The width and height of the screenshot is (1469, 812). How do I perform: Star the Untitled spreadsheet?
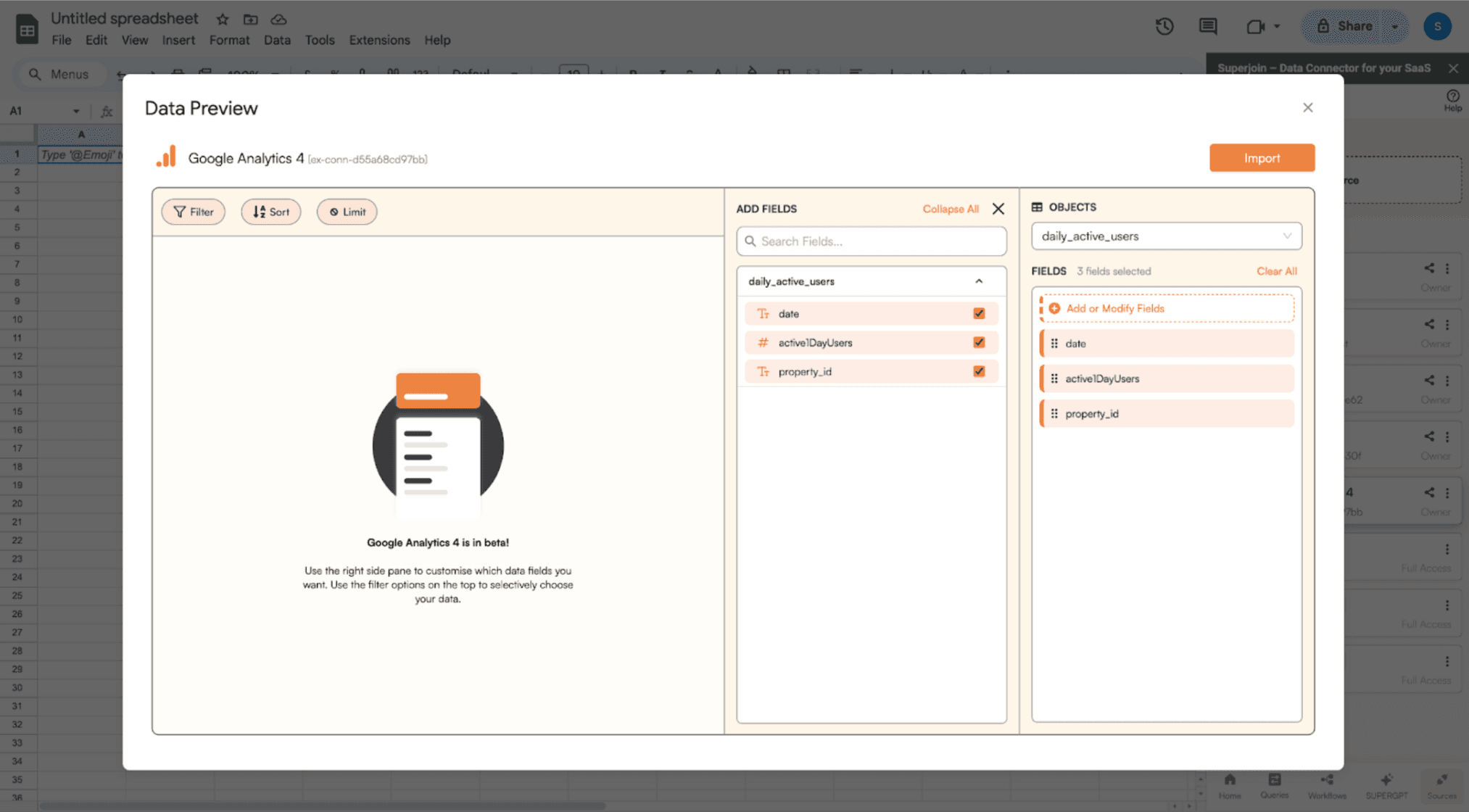click(223, 20)
